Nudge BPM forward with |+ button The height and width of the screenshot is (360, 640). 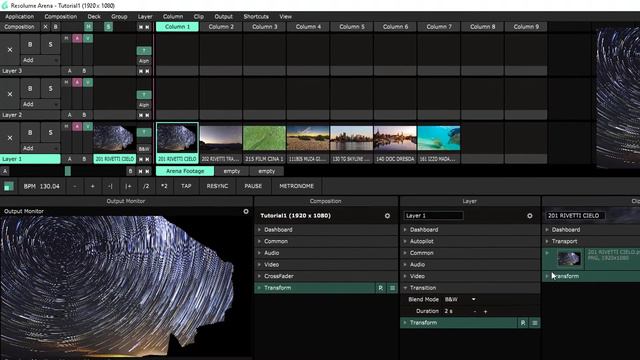pyautogui.click(x=128, y=186)
